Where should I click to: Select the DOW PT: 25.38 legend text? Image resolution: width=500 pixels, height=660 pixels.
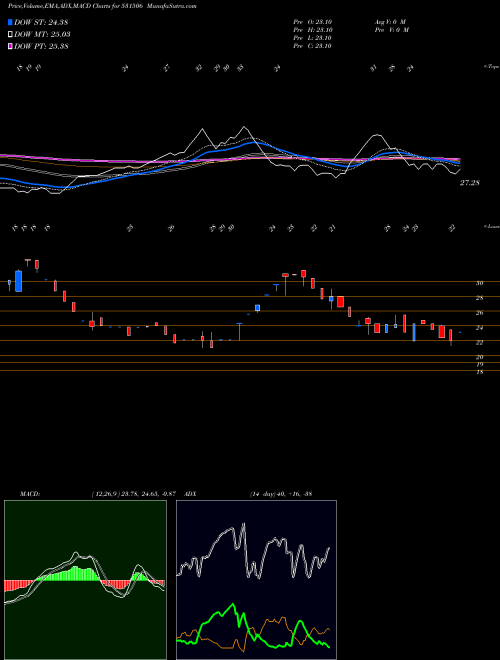(x=41, y=47)
